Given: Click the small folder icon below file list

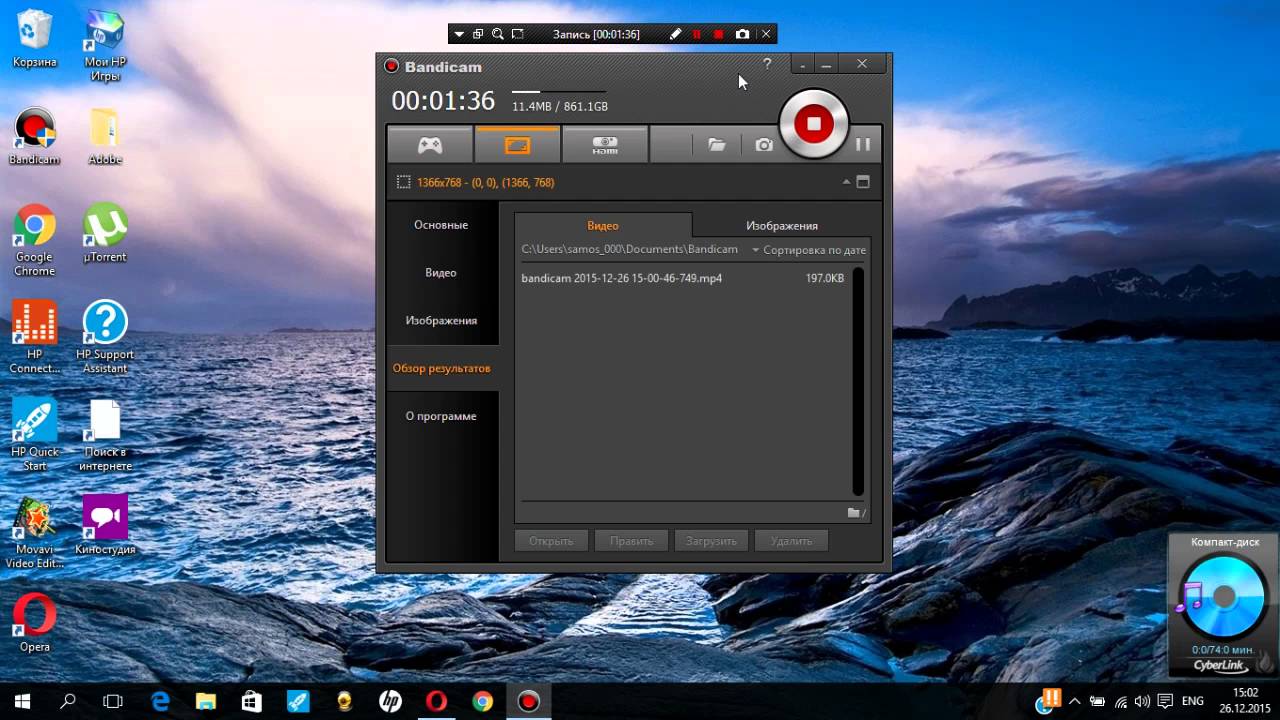Looking at the screenshot, I should 855,513.
